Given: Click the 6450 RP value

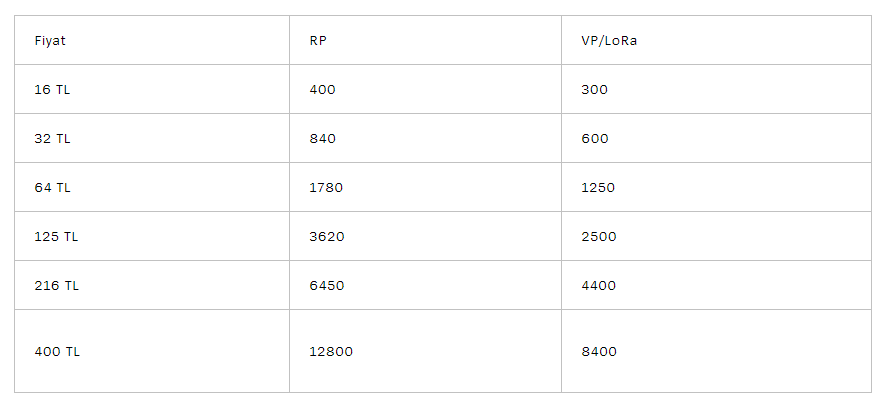Looking at the screenshot, I should (x=327, y=286).
